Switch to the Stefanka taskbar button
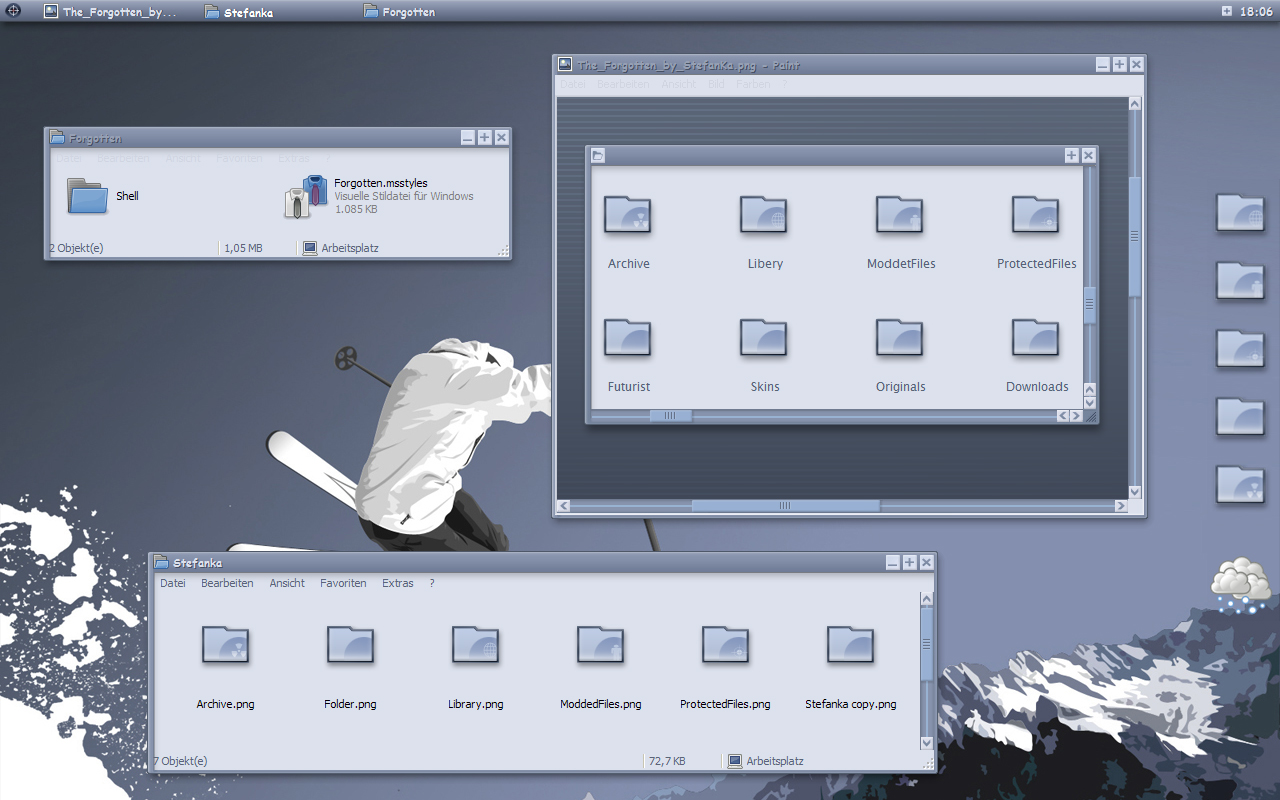Screen dimensions: 1280x800 point(239,12)
